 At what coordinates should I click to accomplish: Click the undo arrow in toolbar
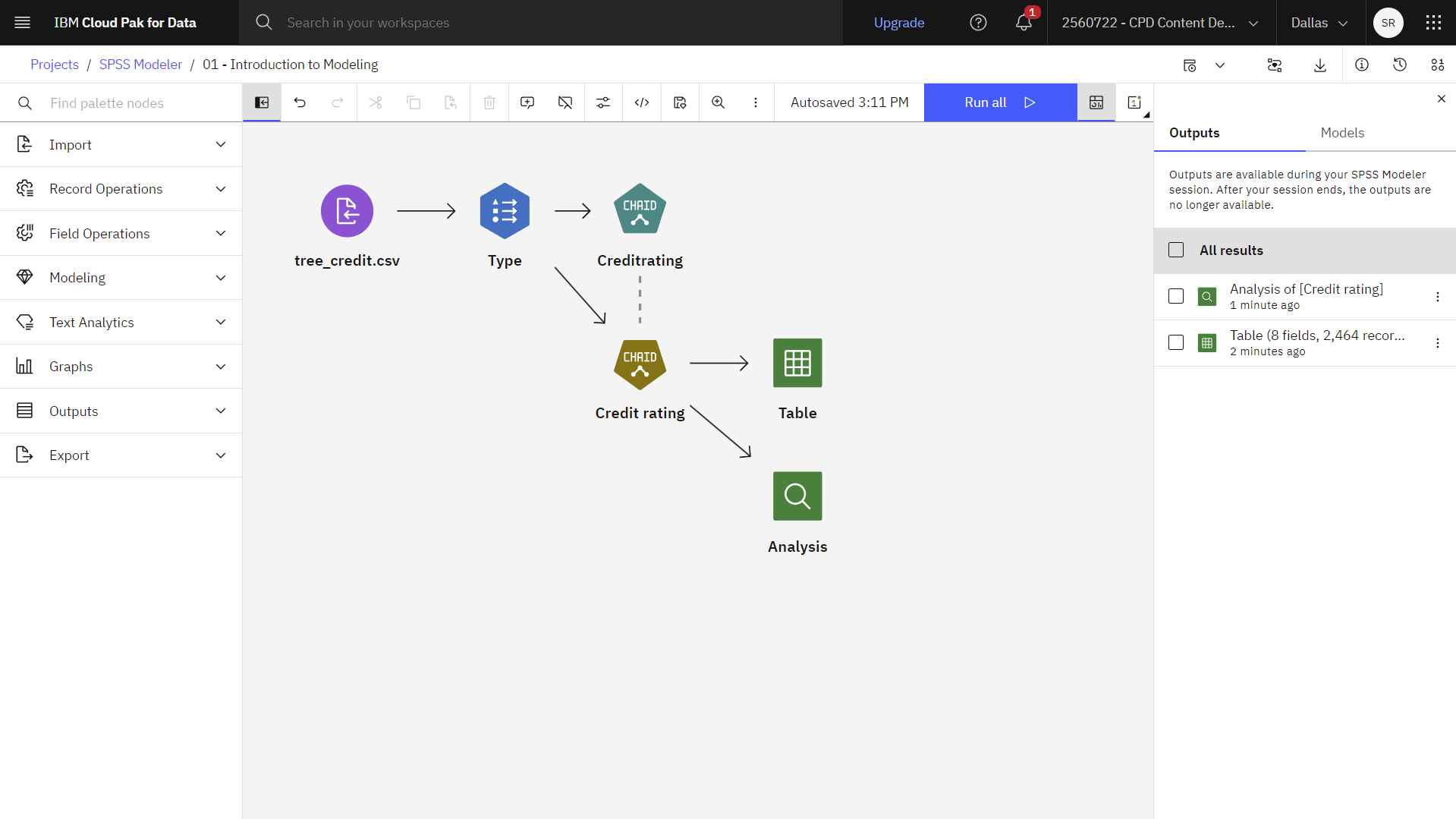pyautogui.click(x=300, y=102)
